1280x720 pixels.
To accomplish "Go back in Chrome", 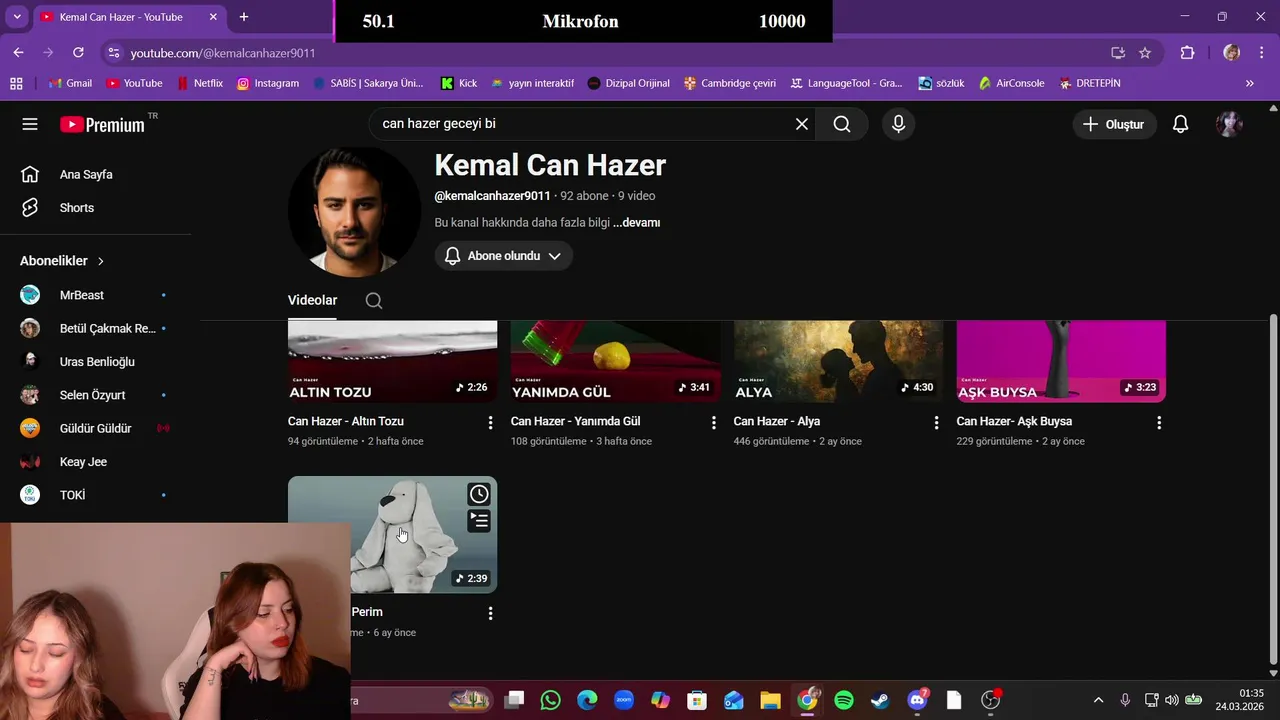I will [x=18, y=52].
